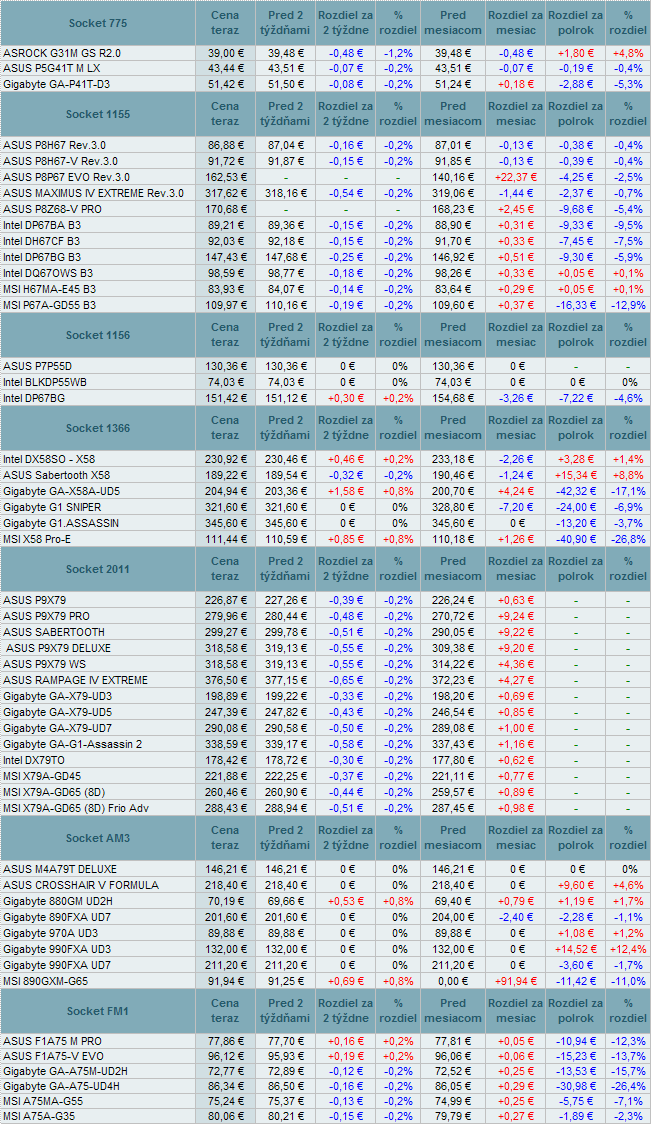This screenshot has width=651, height=1124.
Task: Click the ASUS P8H67 Rev.3.0 product name
Action: click(x=56, y=145)
